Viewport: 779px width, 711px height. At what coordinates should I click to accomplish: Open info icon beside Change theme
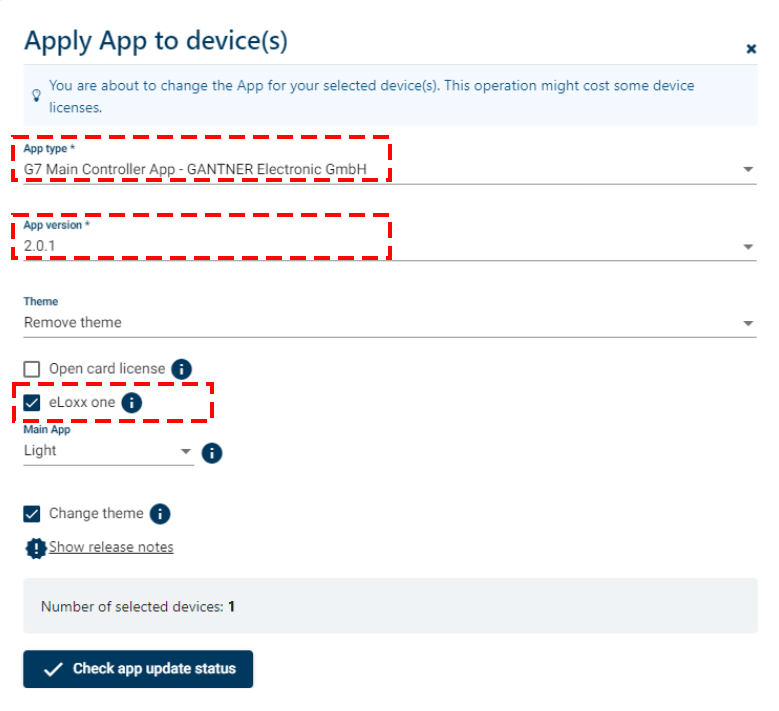click(160, 514)
